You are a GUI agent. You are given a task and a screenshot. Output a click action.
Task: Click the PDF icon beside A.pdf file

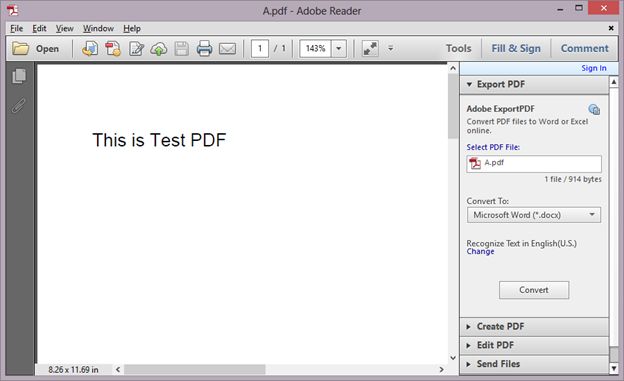475,163
